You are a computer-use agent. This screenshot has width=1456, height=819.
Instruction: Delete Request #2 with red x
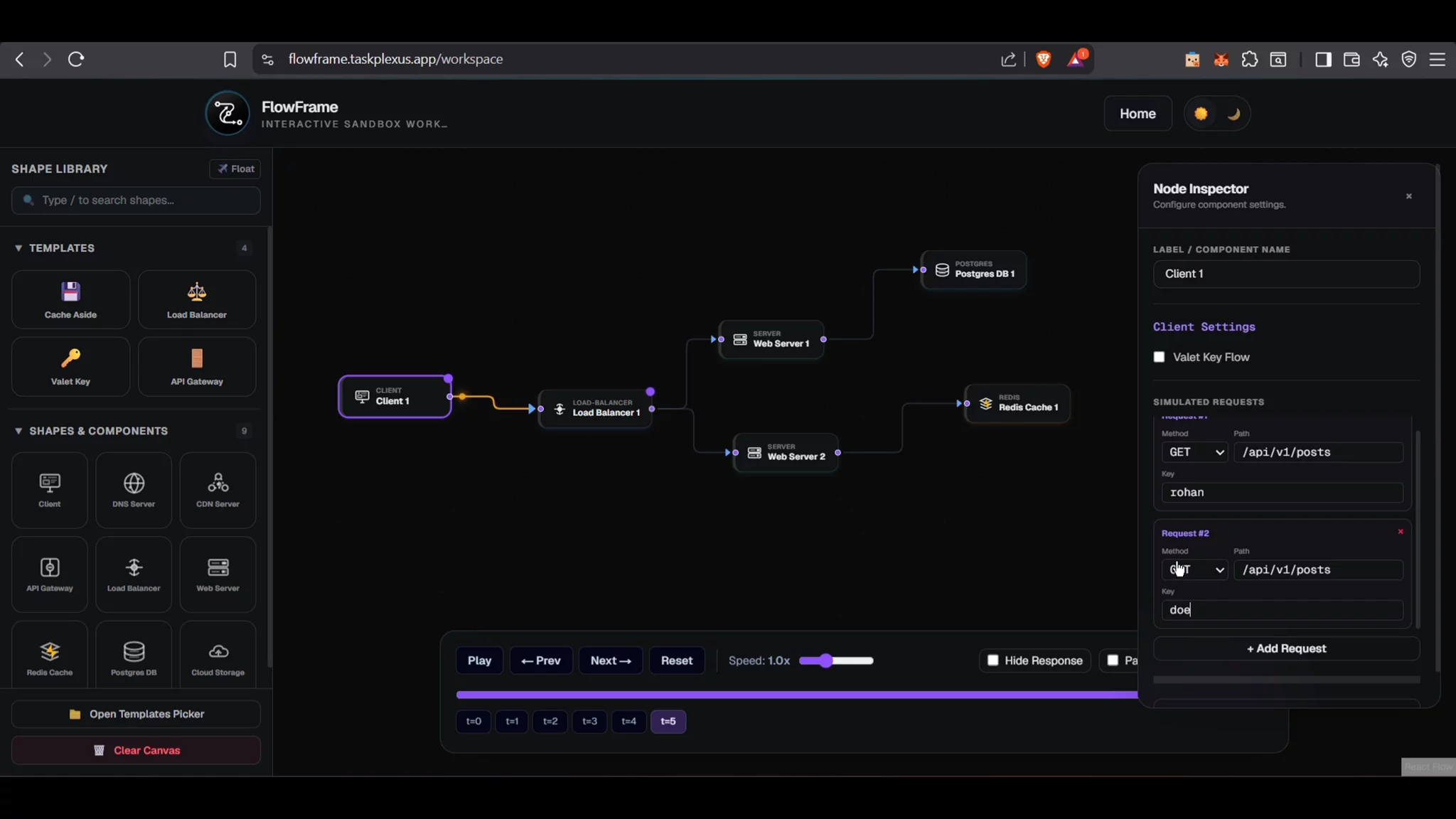coord(1401,532)
